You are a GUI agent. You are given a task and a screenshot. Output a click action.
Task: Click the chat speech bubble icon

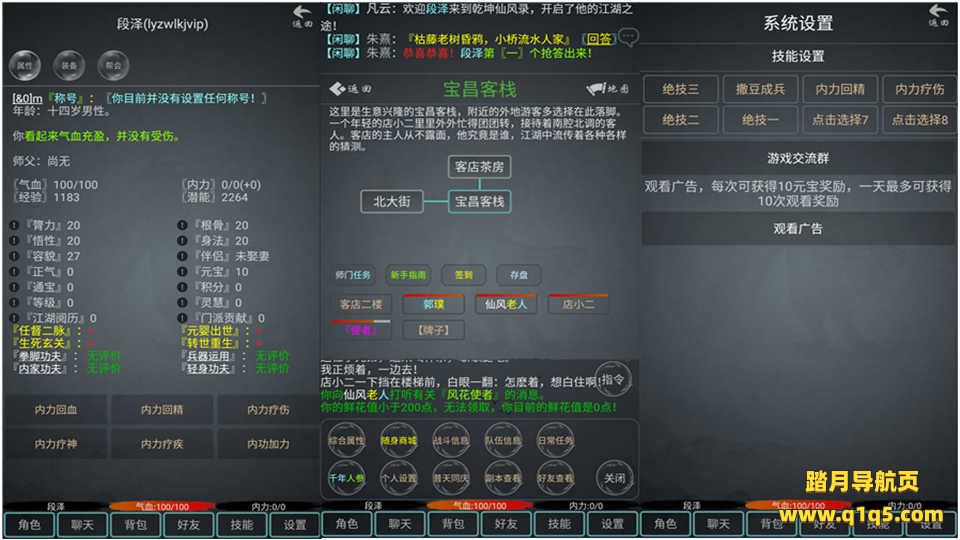(628, 38)
